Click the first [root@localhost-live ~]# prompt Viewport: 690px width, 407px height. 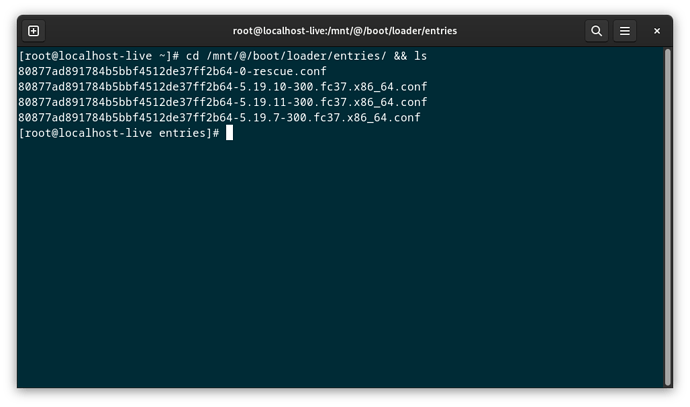point(99,56)
